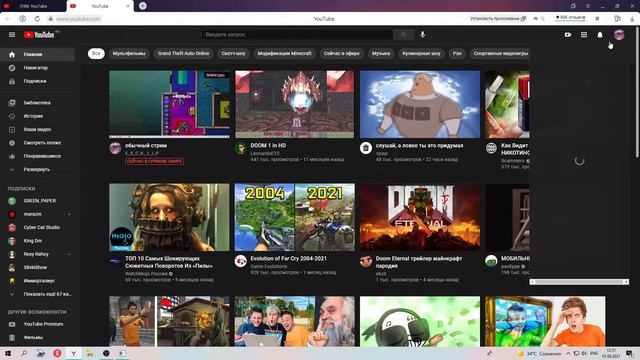Screen dimensions: 640x360
Task: Click the Главная home sidebar item
Action: (38, 54)
